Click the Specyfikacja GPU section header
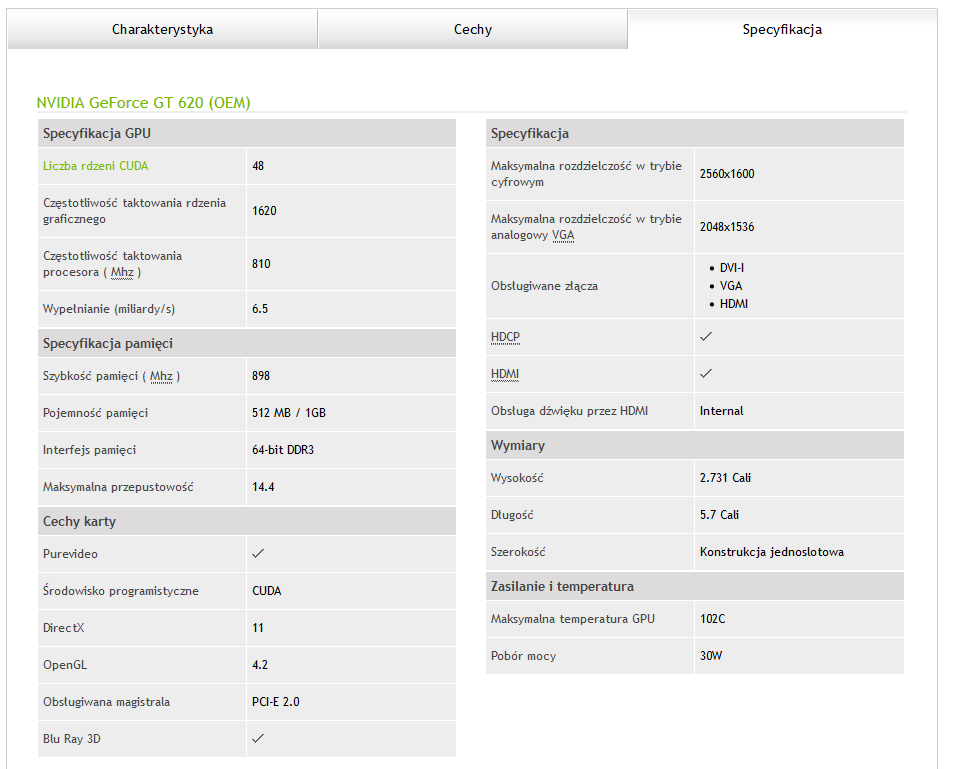This screenshot has height=769, width=955. click(x=247, y=133)
